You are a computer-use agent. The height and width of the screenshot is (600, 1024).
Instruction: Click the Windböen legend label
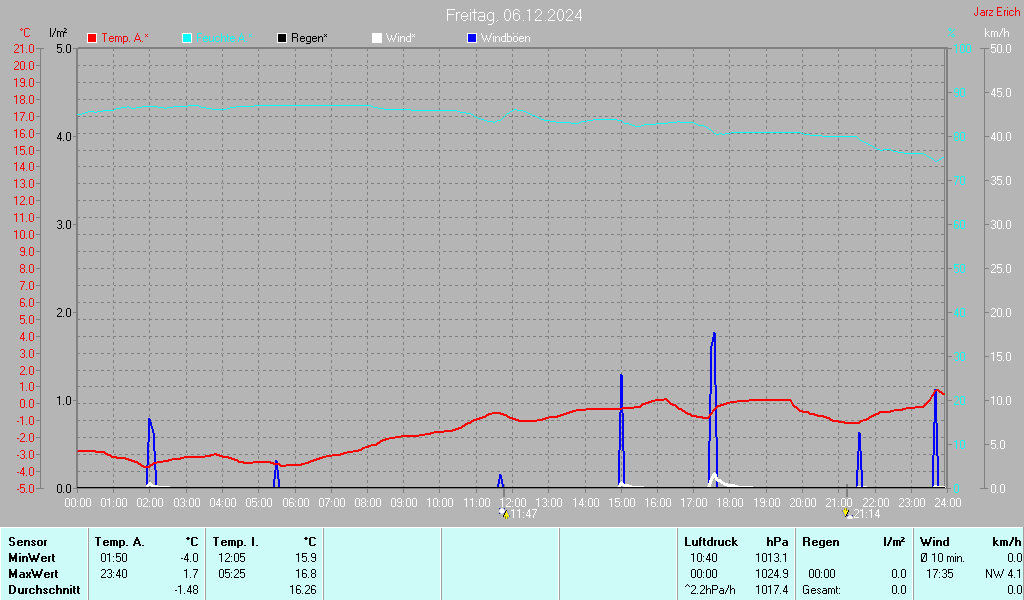click(505, 38)
